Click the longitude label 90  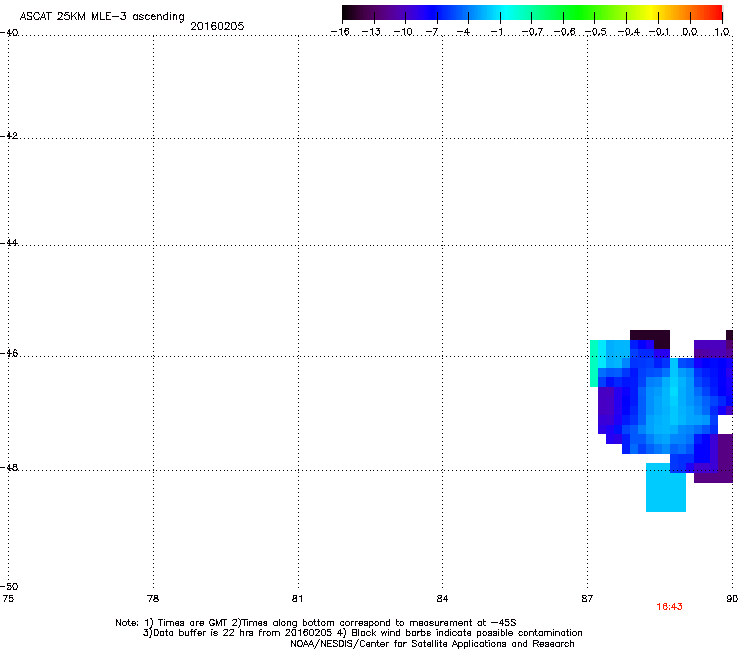pos(732,599)
